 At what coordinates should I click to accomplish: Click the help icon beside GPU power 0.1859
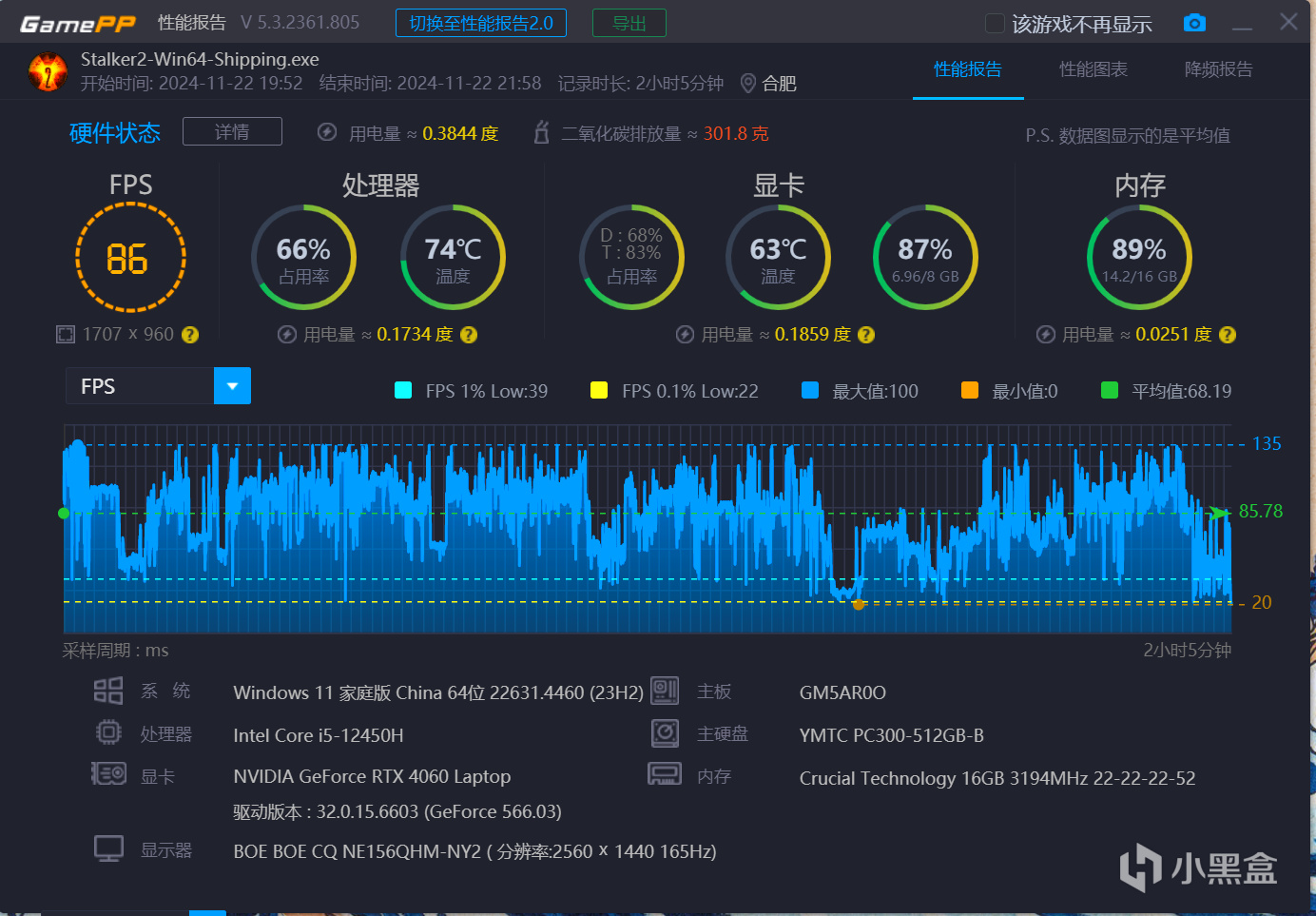(x=866, y=335)
